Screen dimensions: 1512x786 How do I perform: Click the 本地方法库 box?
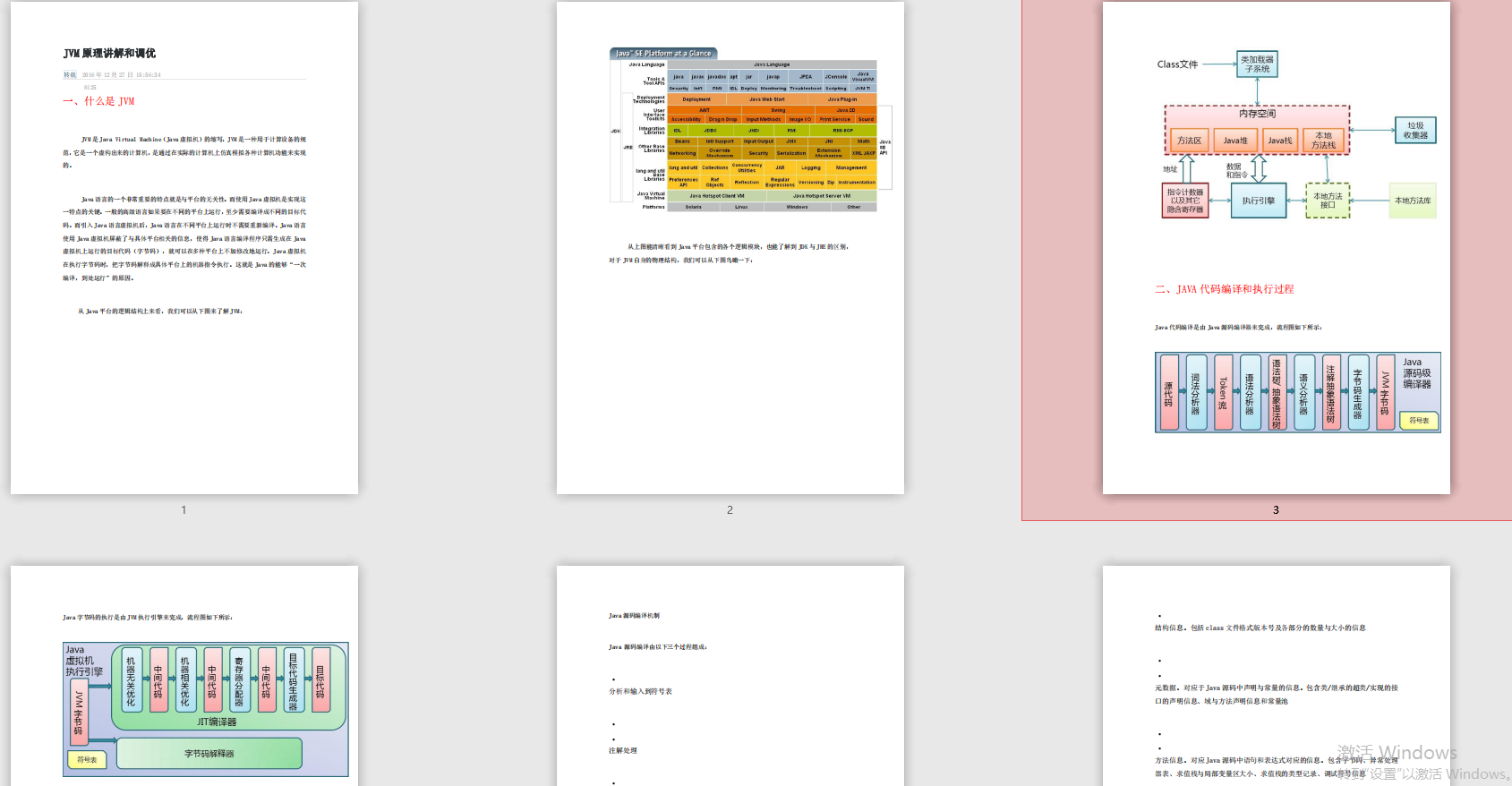point(1413,201)
